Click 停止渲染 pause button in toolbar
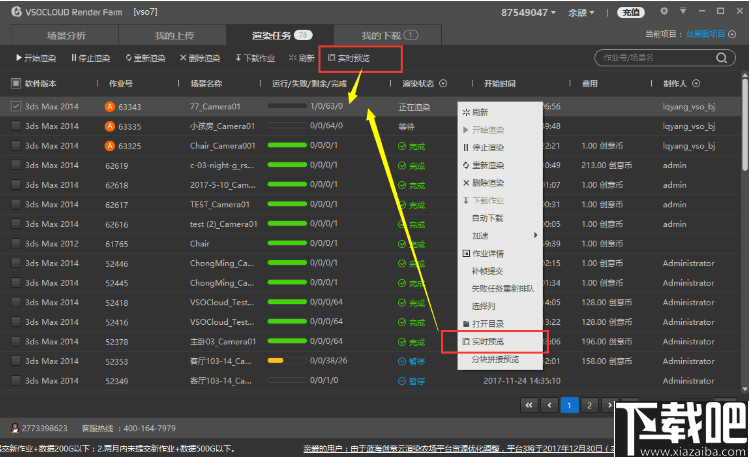This screenshot has height=457, width=750. pos(90,58)
